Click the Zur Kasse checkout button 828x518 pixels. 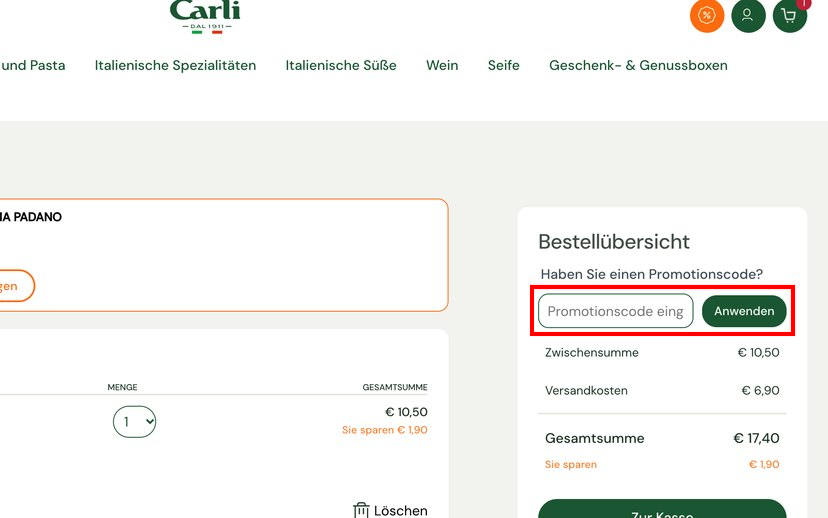point(662,509)
